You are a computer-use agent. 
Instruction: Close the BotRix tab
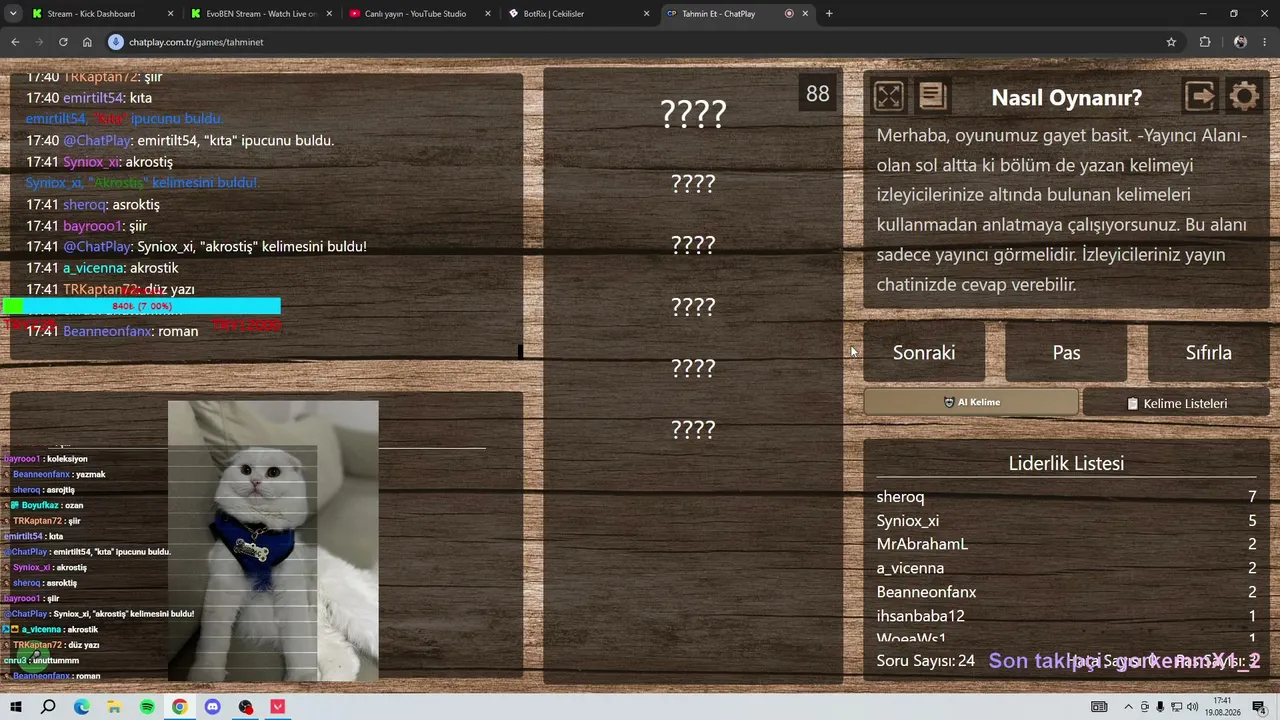point(646,14)
